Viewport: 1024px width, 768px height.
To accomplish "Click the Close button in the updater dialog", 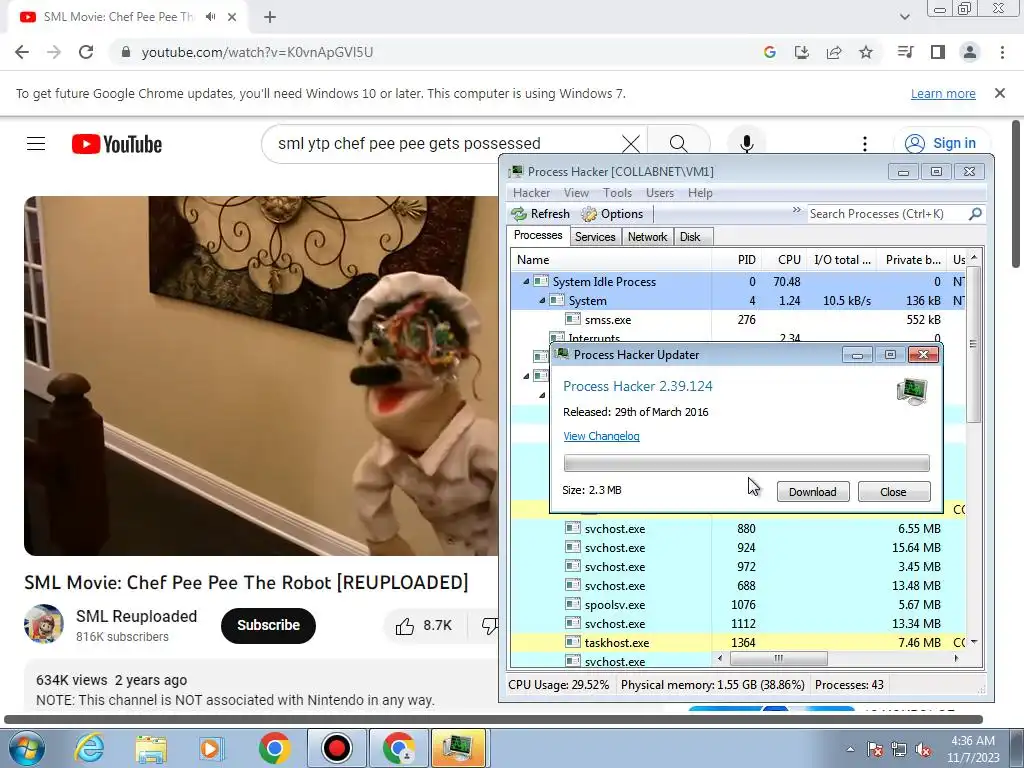I will [x=893, y=492].
